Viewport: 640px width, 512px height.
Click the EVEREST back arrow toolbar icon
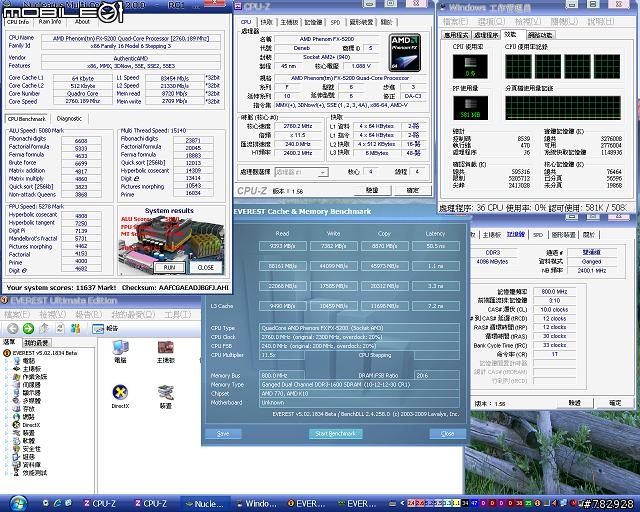click(13, 328)
